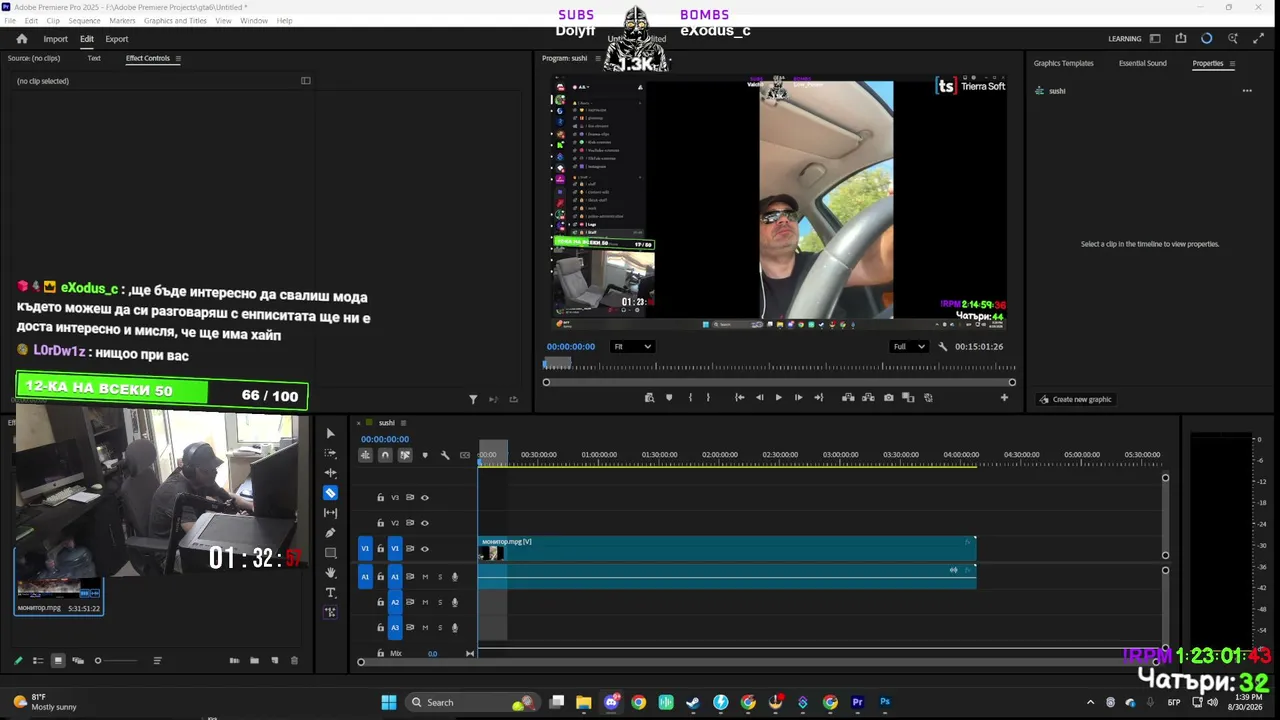Screen dimensions: 1280x720
Task: Select the Pen tool
Action: pos(330,533)
